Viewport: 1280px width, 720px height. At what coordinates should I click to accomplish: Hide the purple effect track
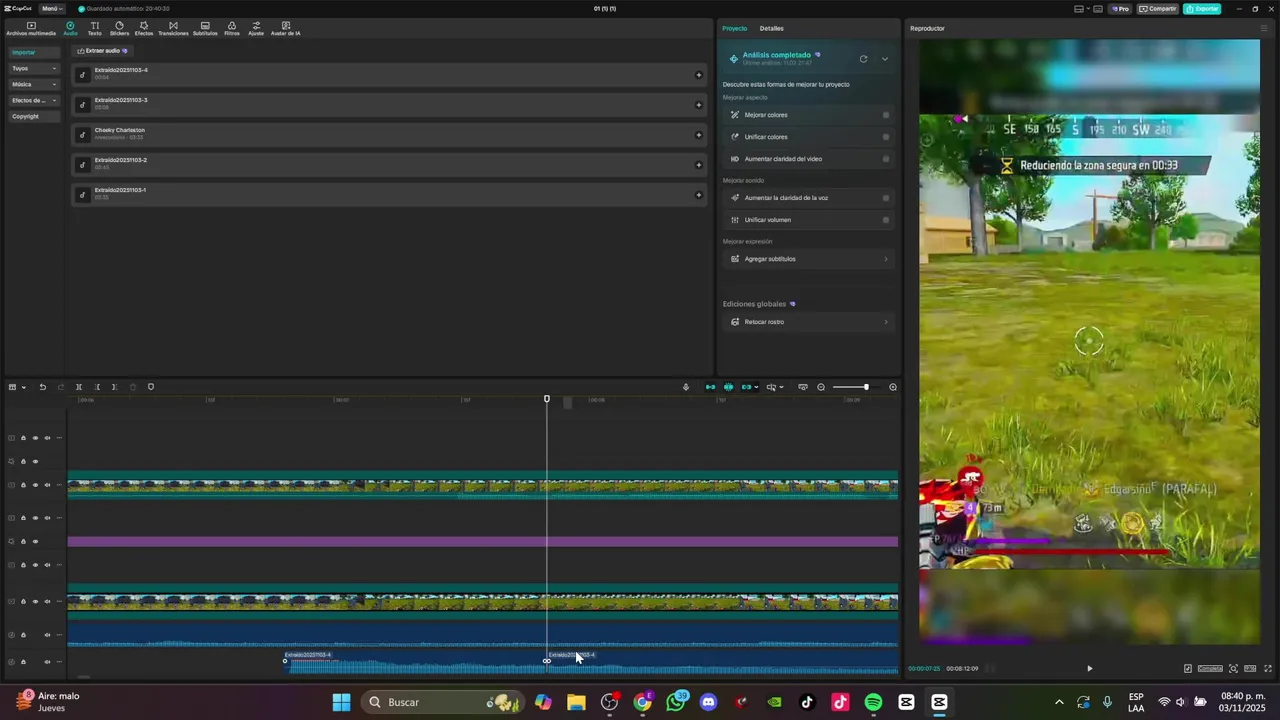click(x=35, y=542)
